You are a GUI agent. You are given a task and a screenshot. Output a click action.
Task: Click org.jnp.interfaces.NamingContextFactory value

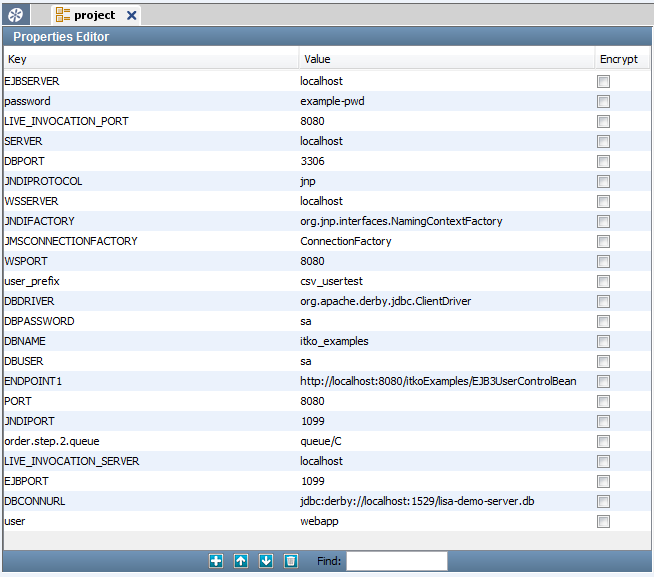[446, 221]
